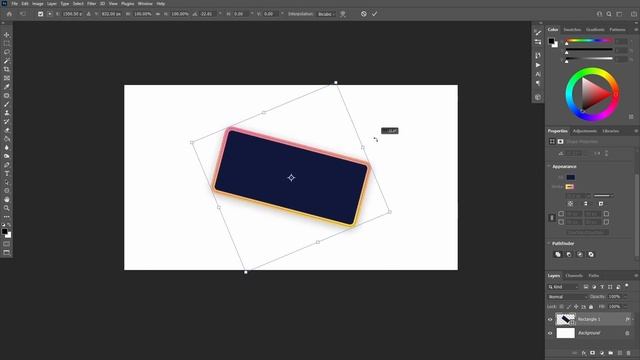The width and height of the screenshot is (640, 360).
Task: Open the Filter menu
Action: pos(91,4)
